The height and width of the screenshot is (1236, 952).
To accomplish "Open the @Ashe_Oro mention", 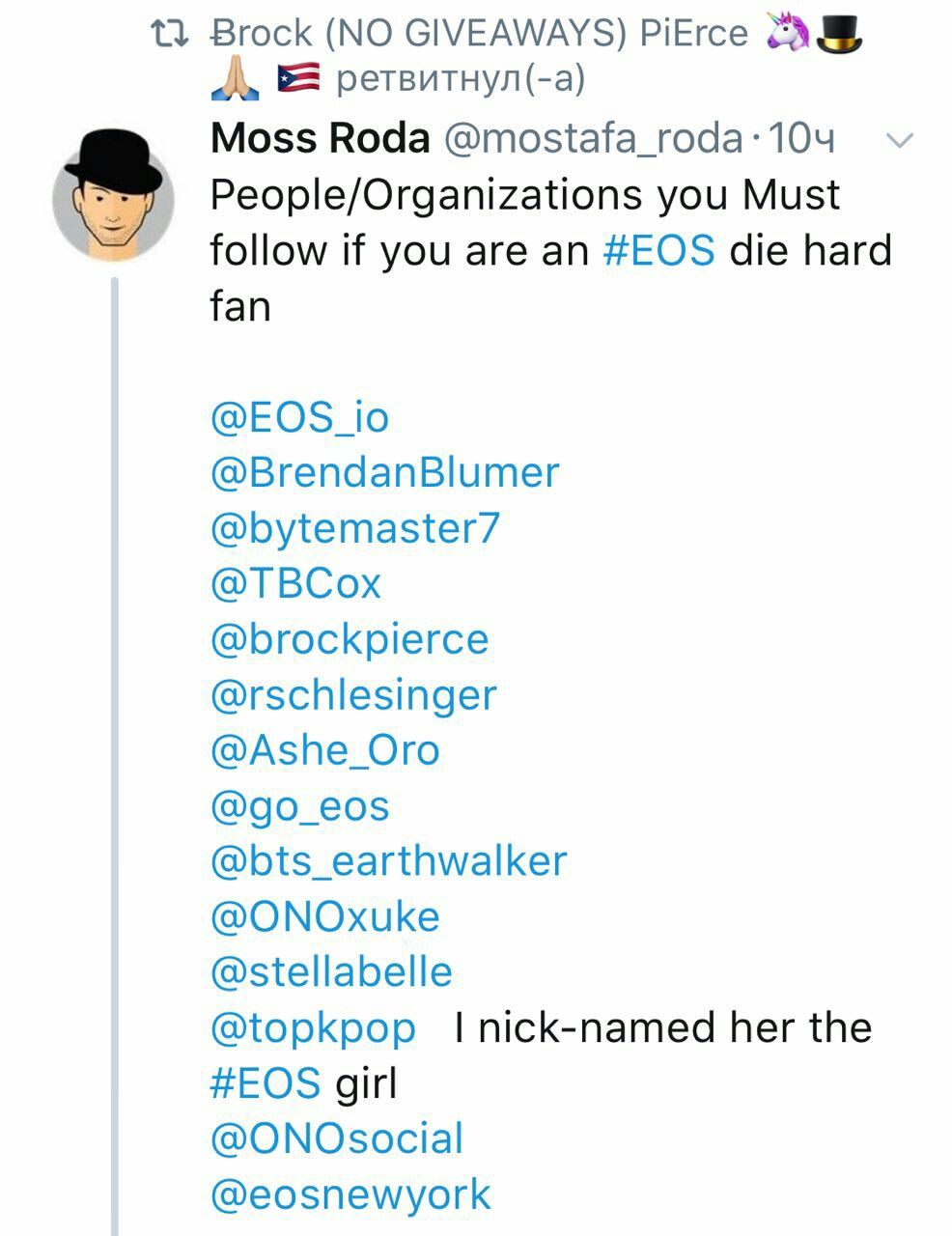I will click(324, 750).
